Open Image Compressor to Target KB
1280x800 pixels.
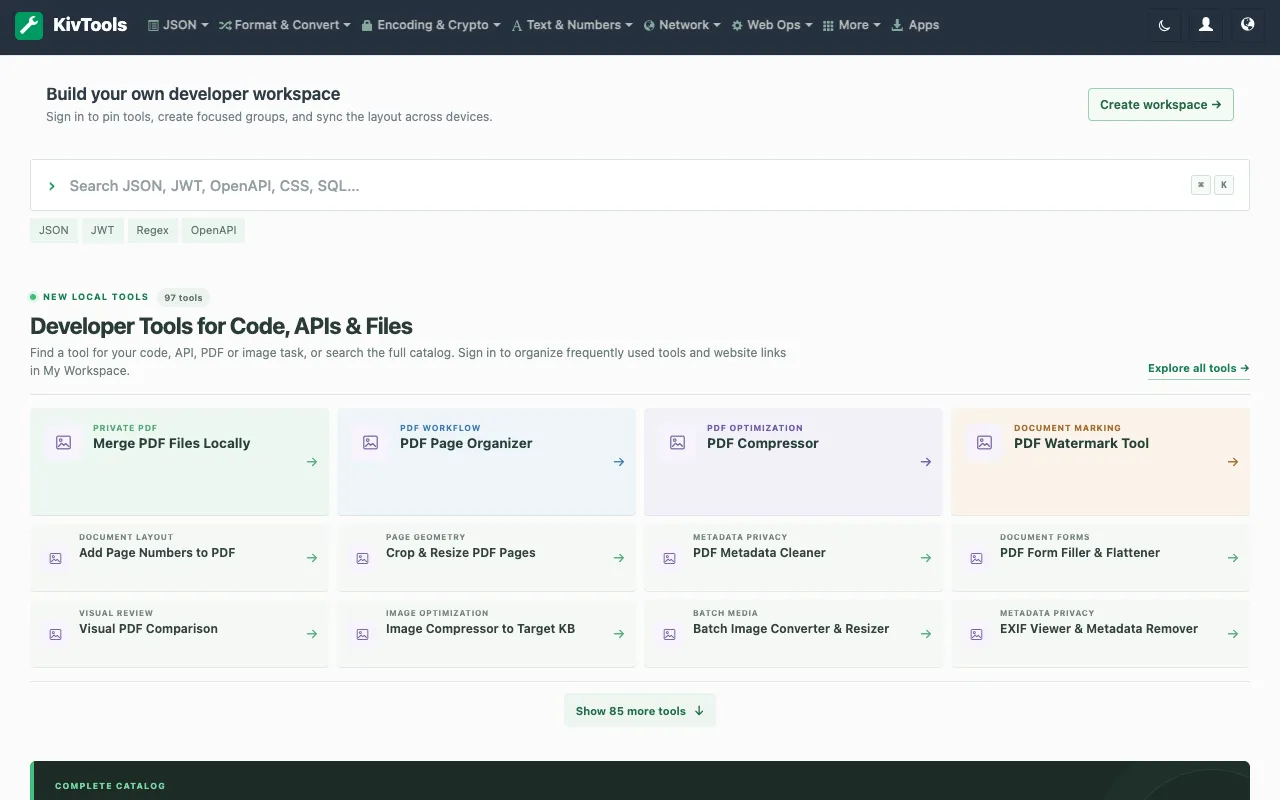486,633
